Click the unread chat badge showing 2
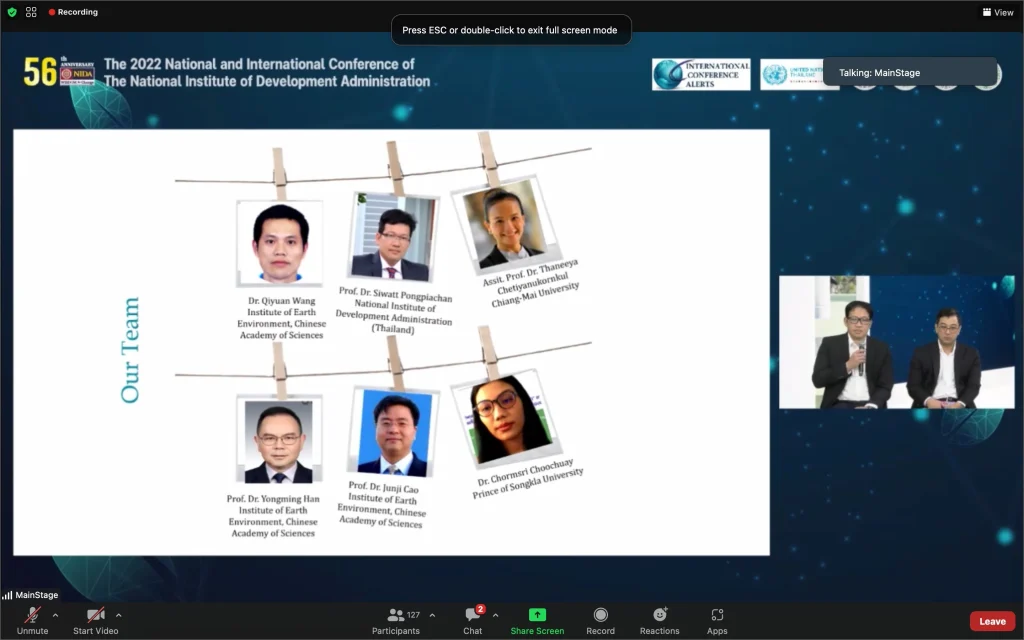The height and width of the screenshot is (640, 1024). [481, 609]
